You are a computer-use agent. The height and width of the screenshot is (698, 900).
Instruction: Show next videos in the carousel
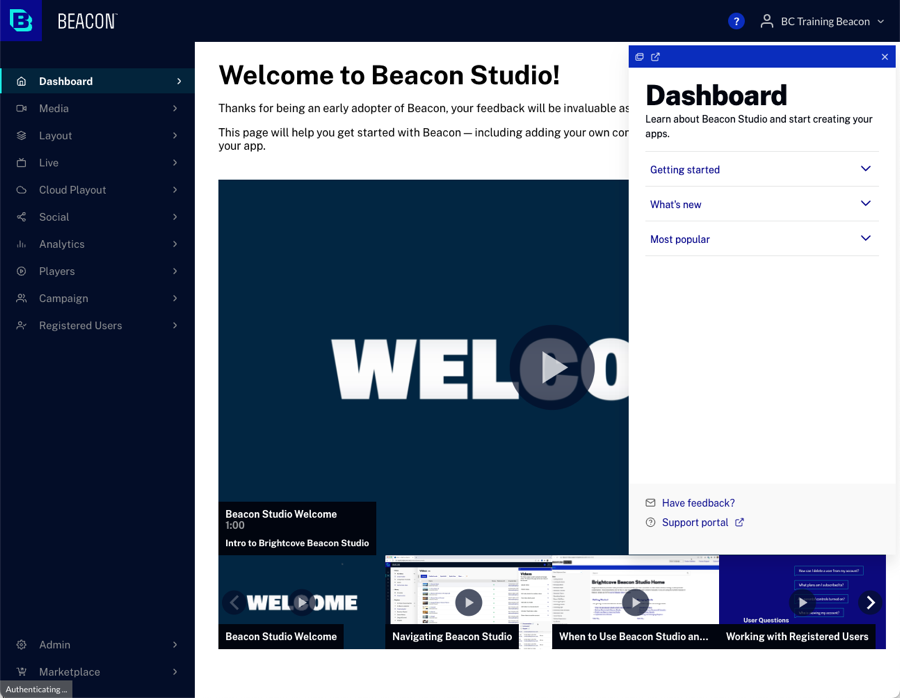tap(870, 602)
